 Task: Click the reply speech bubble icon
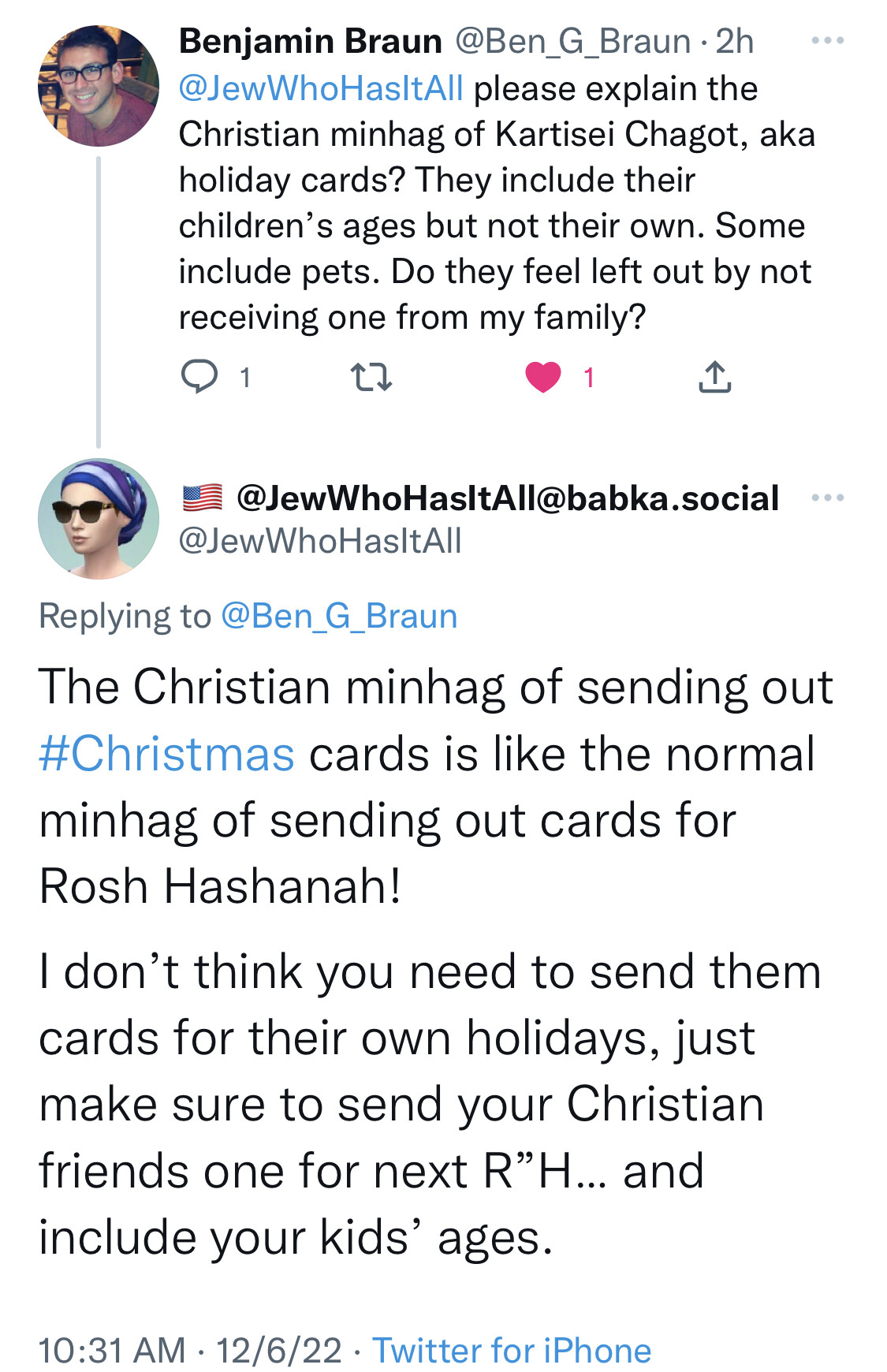click(199, 377)
